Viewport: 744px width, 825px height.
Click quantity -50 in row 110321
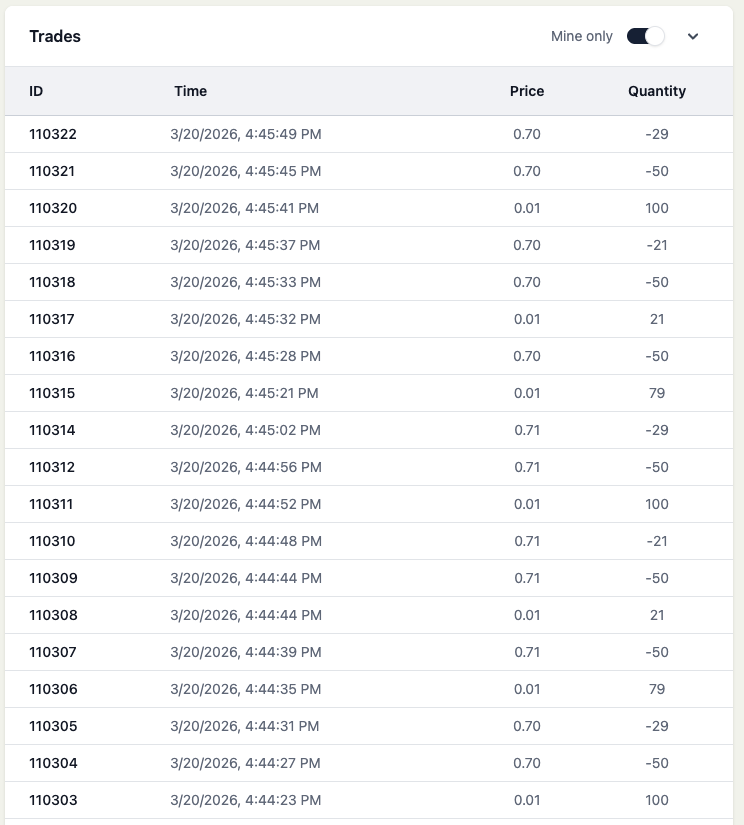(657, 171)
